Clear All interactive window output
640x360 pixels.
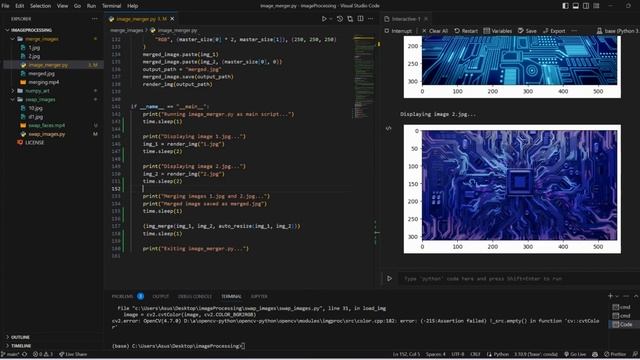pos(435,31)
